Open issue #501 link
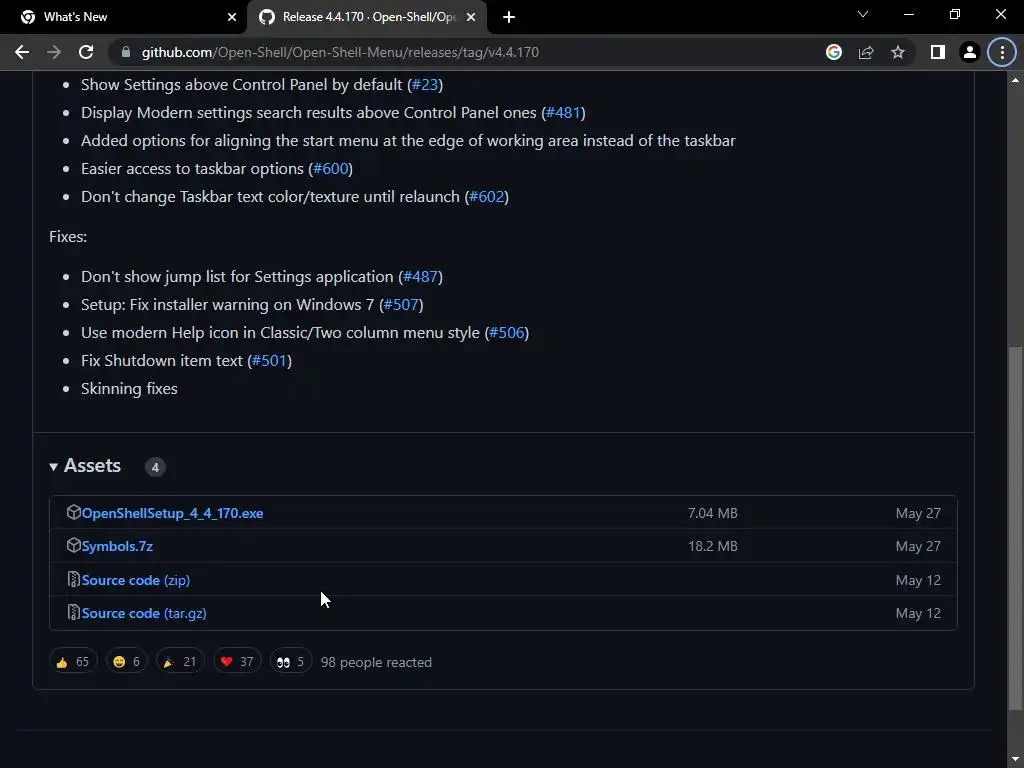Screen dimensions: 1024x768 coord(270,360)
